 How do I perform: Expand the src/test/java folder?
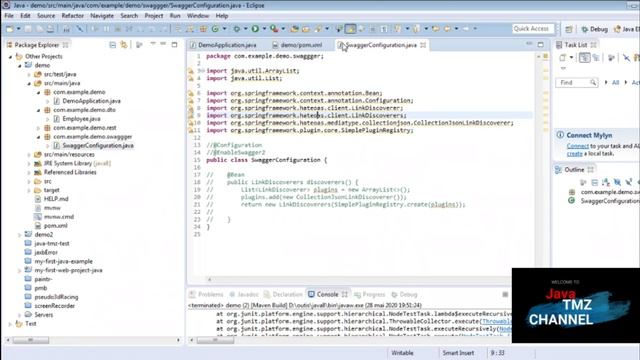tap(29, 74)
